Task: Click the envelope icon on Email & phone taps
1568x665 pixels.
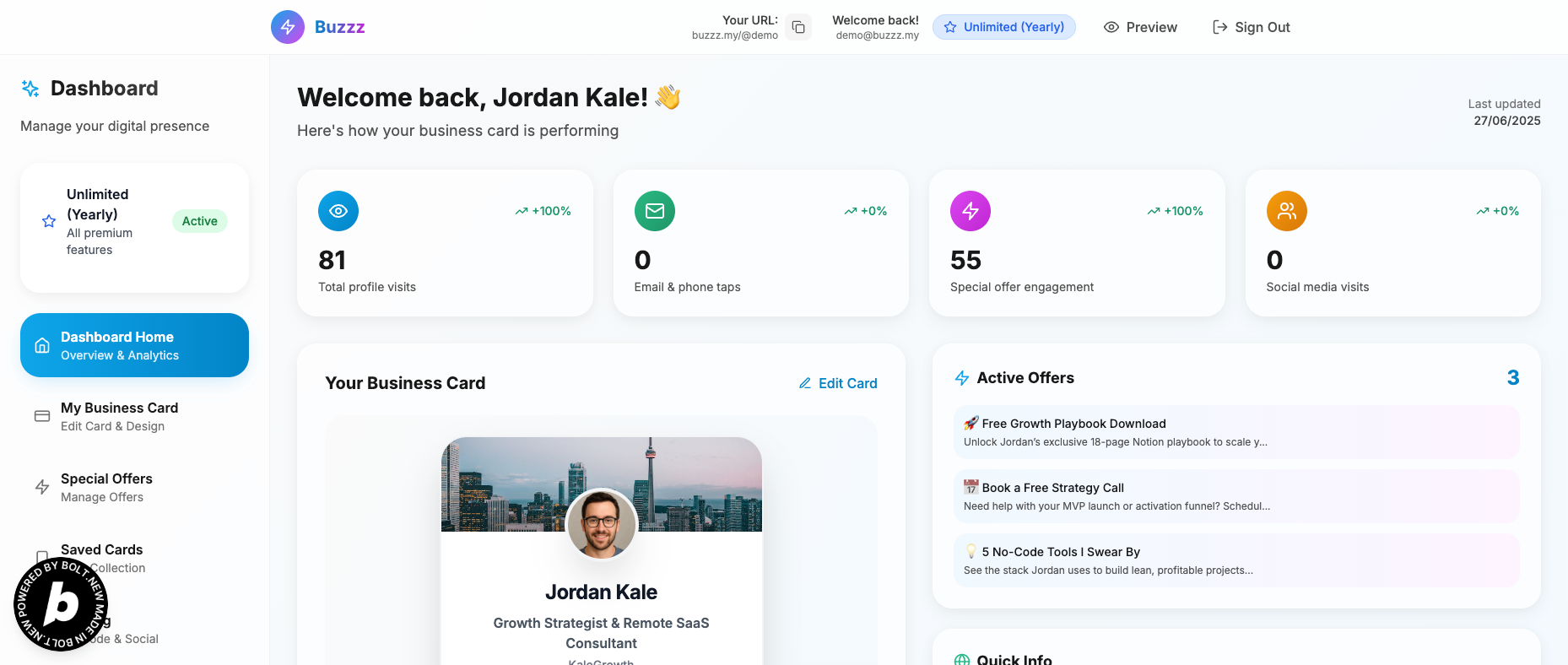Action: click(655, 211)
